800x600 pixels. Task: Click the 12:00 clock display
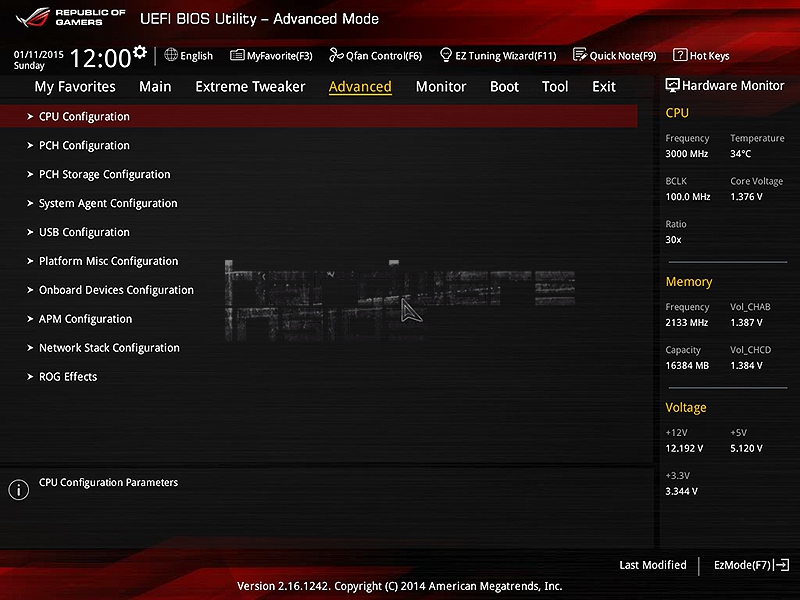pyautogui.click(x=101, y=58)
